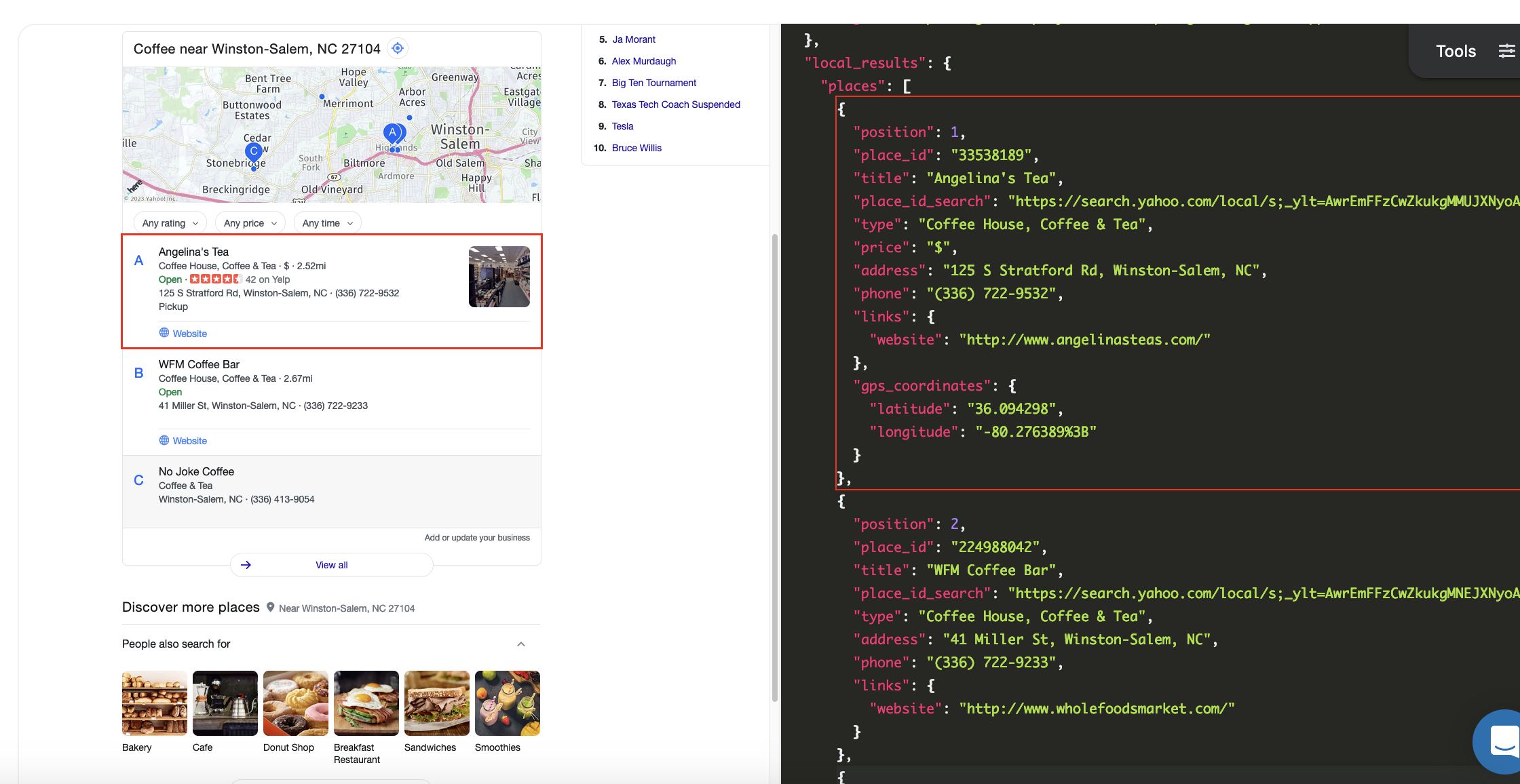Open the filter sliders icon beside Tools
The image size is (1520, 784).
pyautogui.click(x=1507, y=50)
